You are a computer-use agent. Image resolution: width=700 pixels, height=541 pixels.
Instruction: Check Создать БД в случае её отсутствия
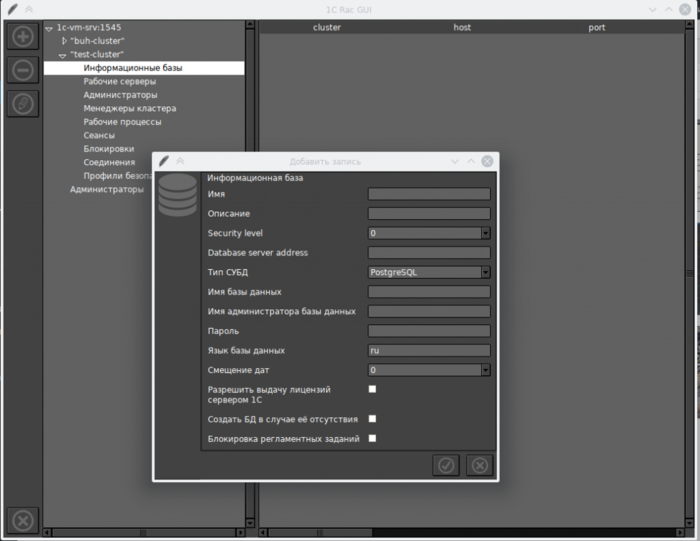pyautogui.click(x=372, y=419)
